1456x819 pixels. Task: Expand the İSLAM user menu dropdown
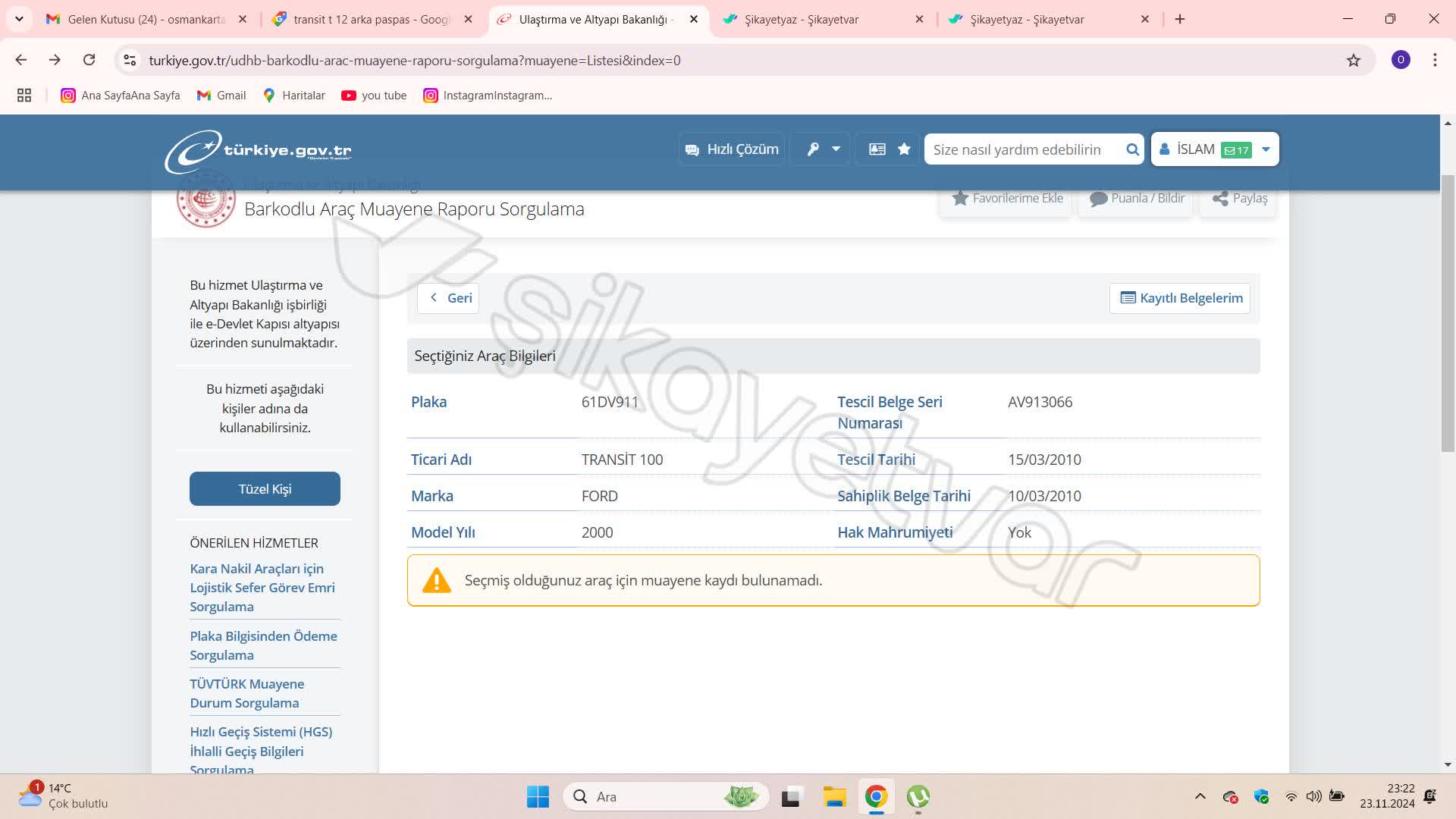1266,149
